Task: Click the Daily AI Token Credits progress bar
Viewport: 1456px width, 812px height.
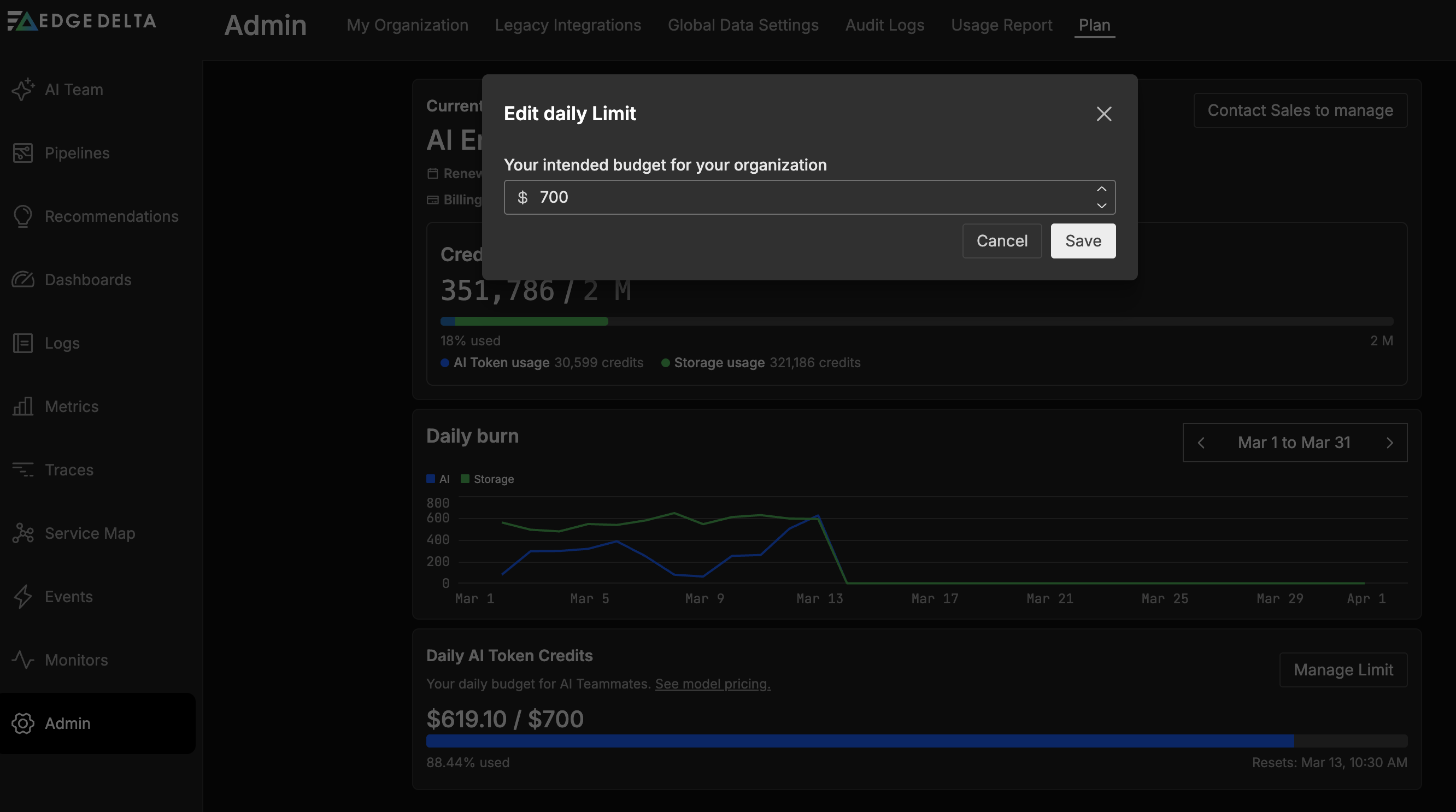Action: [x=915, y=741]
